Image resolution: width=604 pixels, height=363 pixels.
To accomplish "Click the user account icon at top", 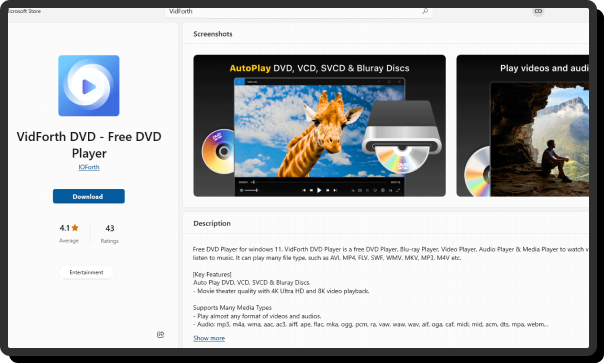I will (x=538, y=11).
